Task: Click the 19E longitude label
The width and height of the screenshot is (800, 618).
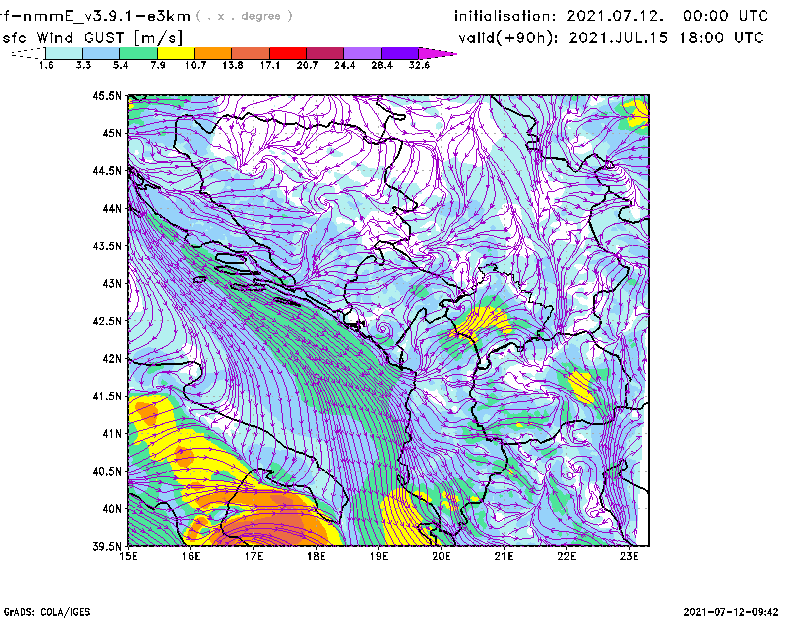Action: coord(379,556)
